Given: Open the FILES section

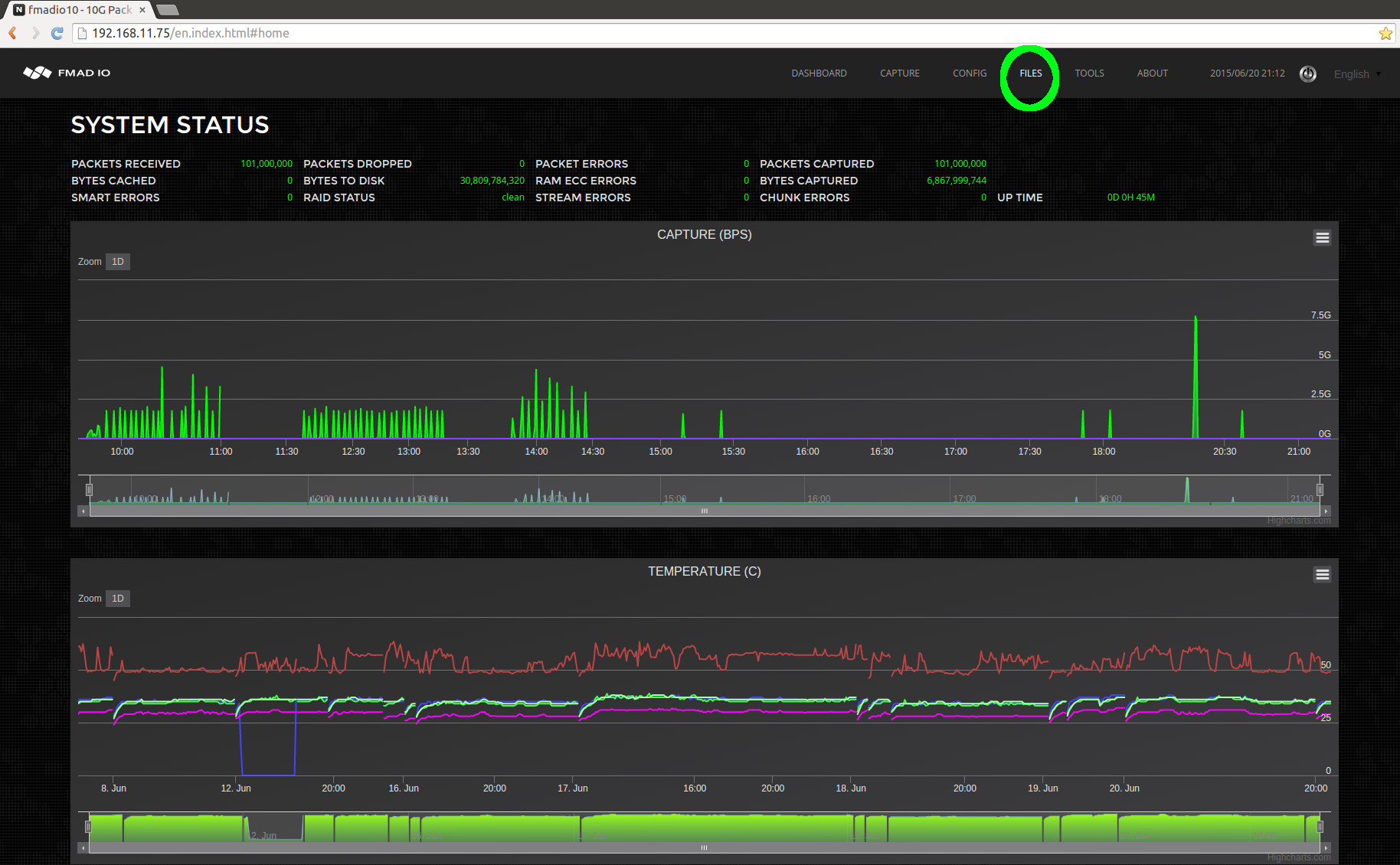Looking at the screenshot, I should pyautogui.click(x=1030, y=73).
